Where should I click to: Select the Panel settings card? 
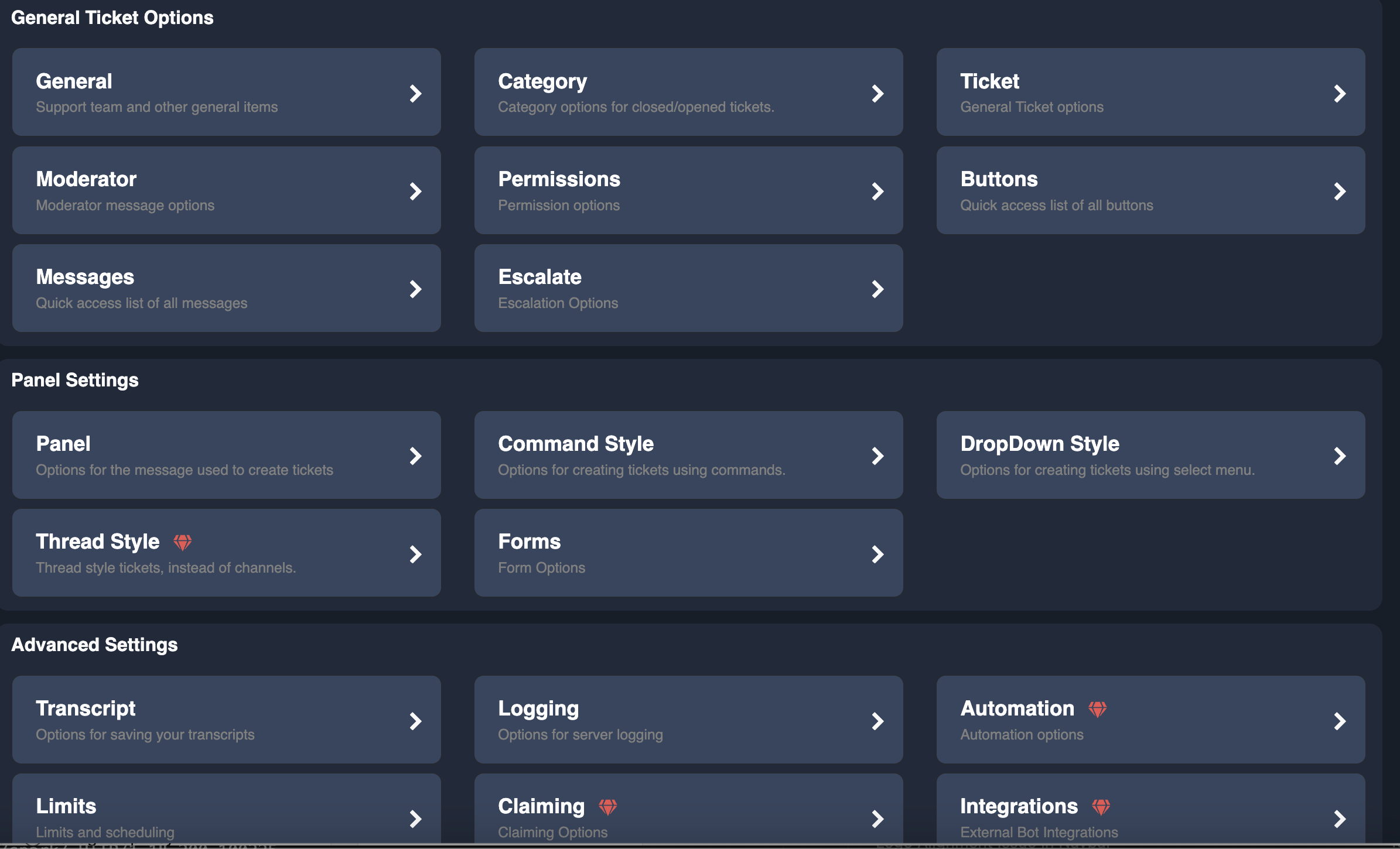pyautogui.click(x=226, y=455)
